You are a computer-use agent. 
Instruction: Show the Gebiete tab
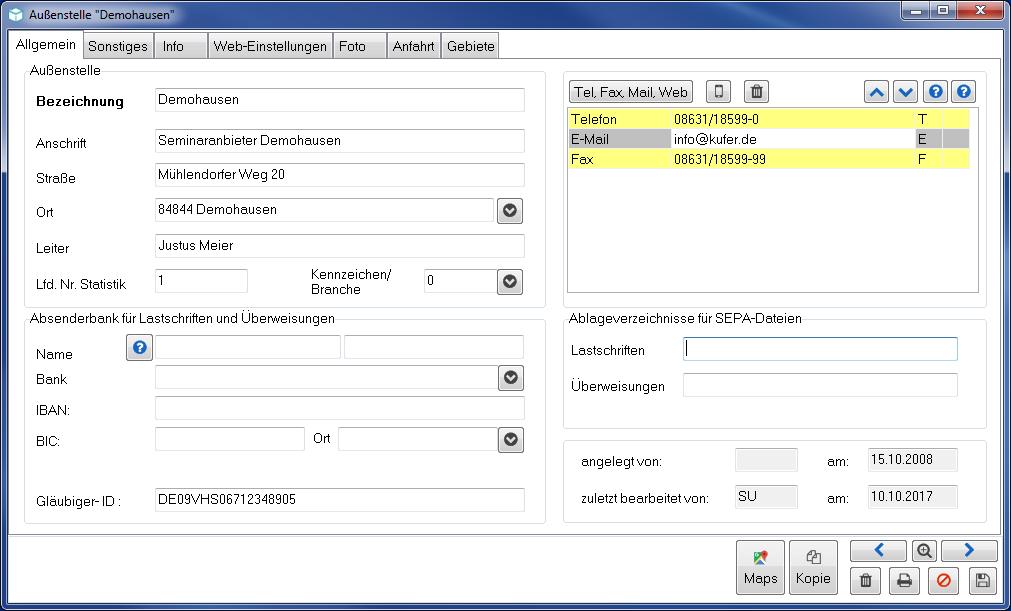coord(471,46)
